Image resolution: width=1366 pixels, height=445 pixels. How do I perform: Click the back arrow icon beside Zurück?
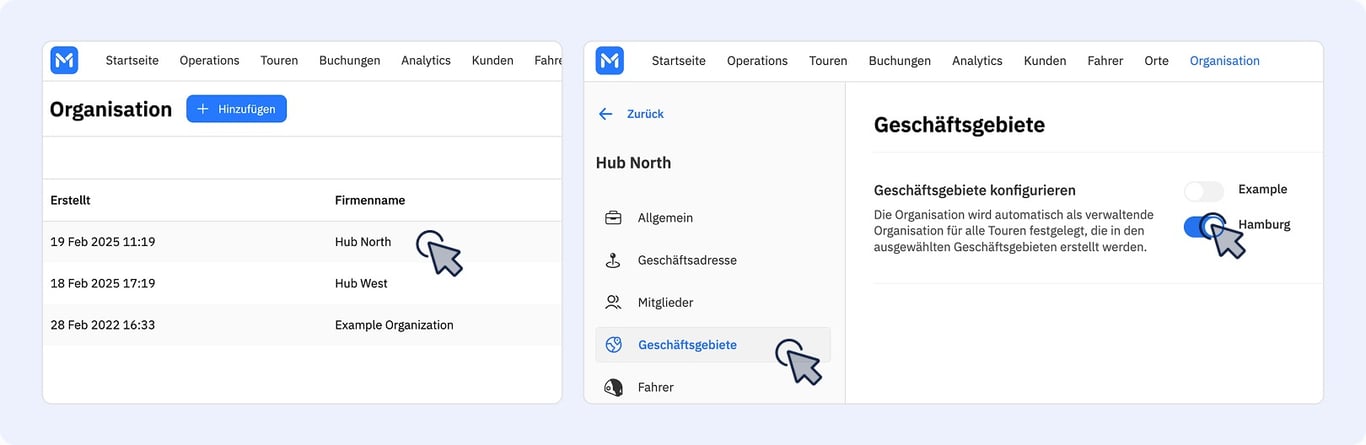coord(605,114)
